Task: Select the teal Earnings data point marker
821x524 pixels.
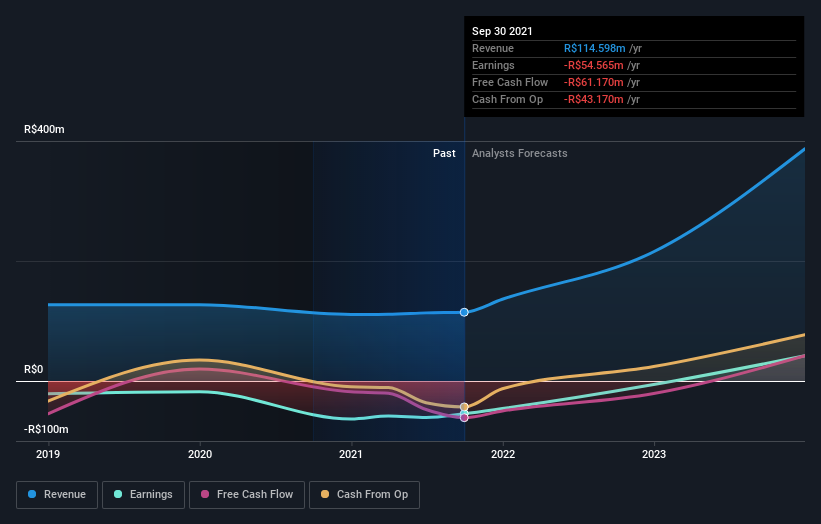Action: pos(464,414)
